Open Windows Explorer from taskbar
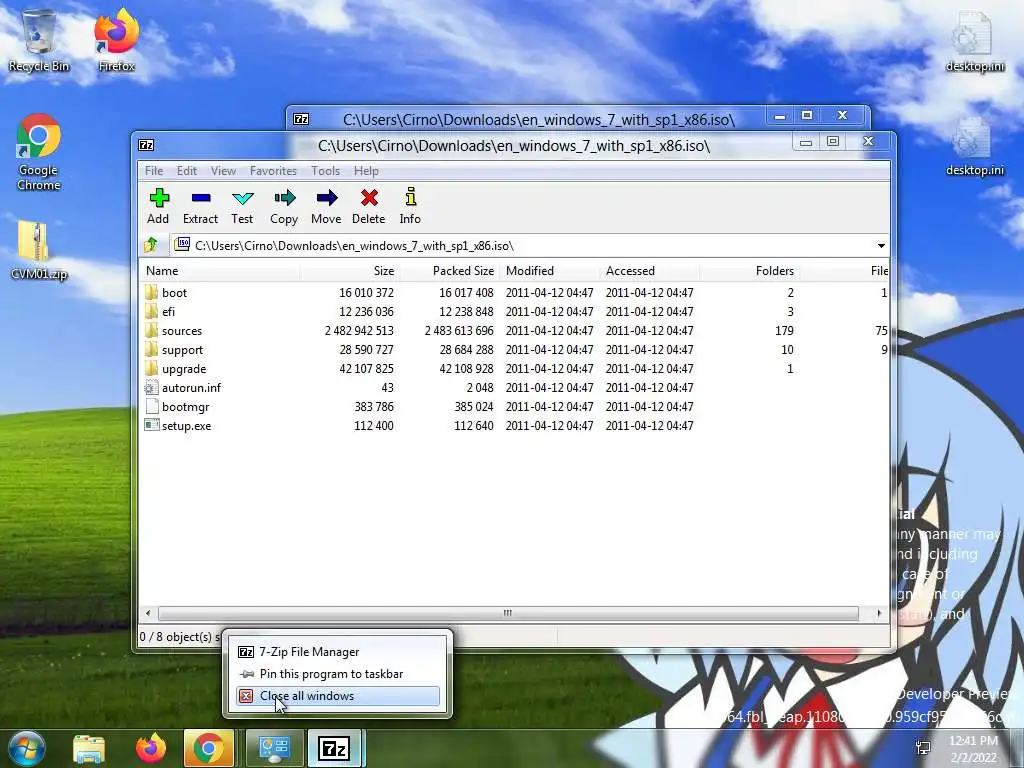 click(89, 748)
